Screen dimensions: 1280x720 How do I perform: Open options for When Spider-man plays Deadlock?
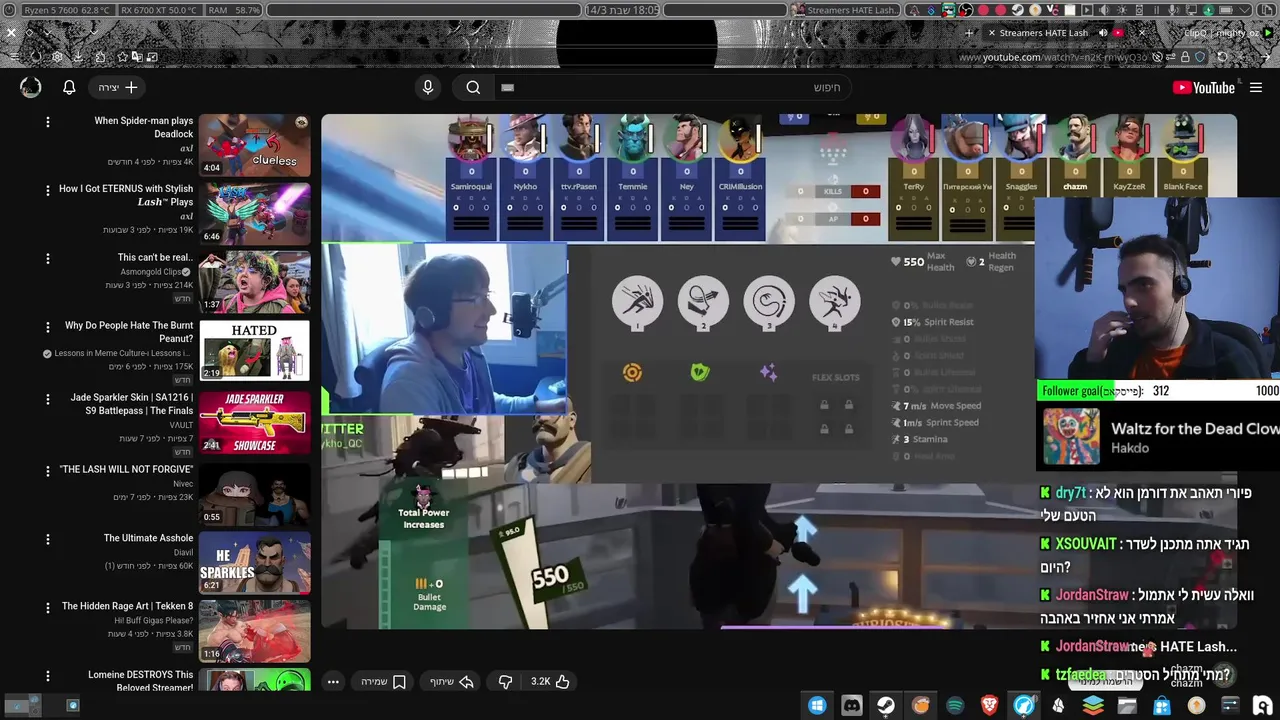tap(47, 122)
